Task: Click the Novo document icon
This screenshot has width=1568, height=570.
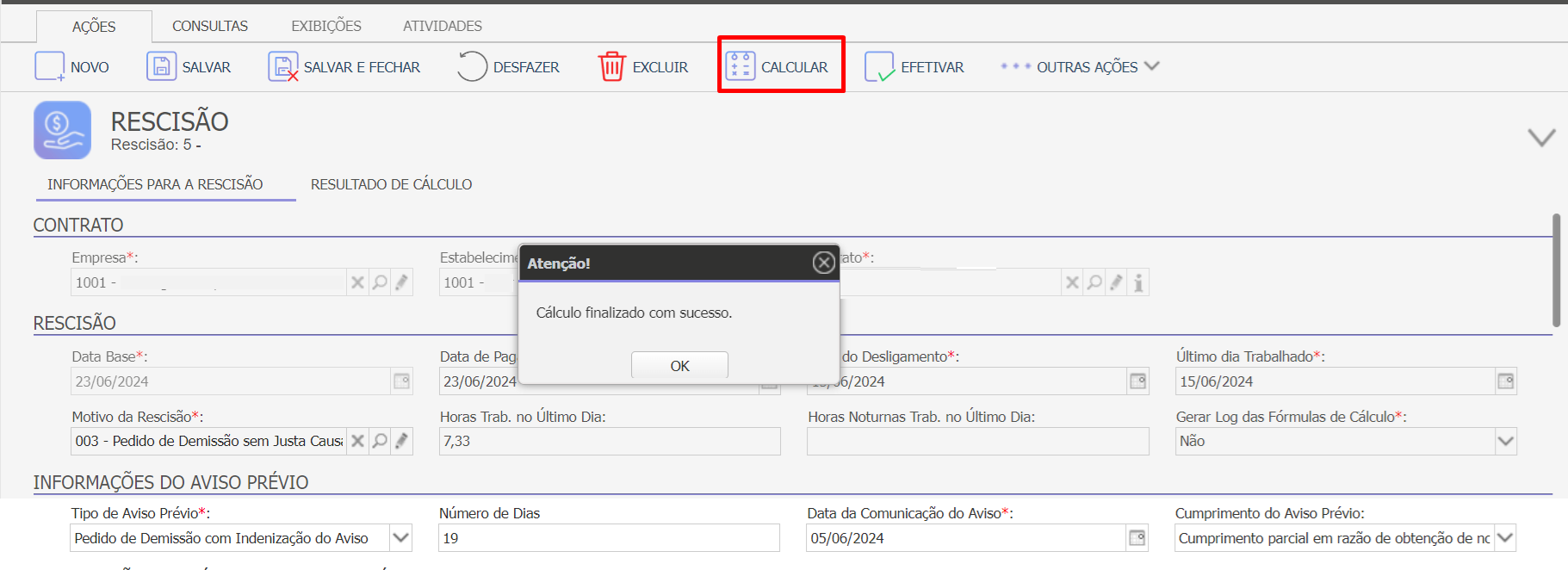Action: [x=49, y=66]
